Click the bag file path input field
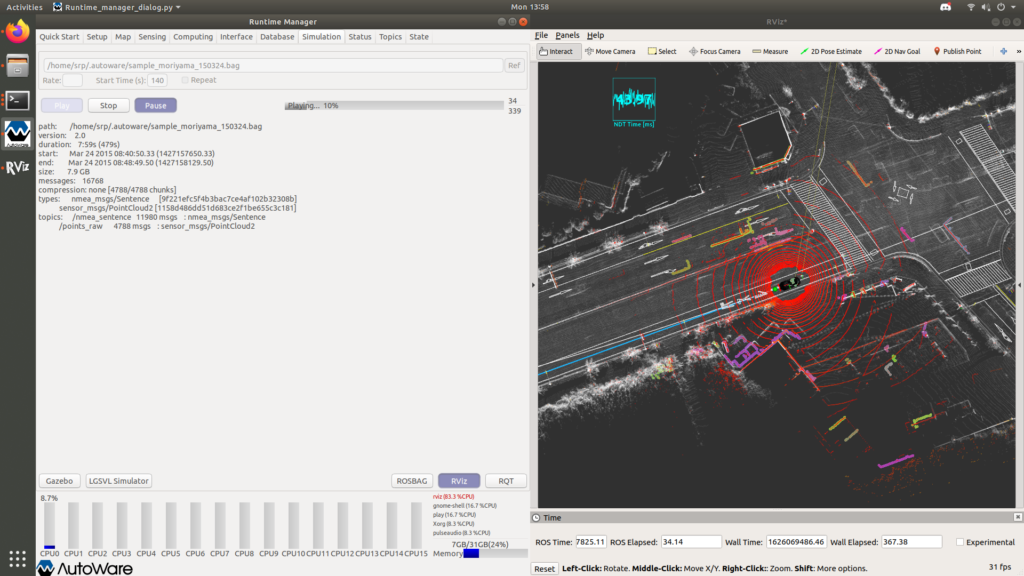 point(273,65)
